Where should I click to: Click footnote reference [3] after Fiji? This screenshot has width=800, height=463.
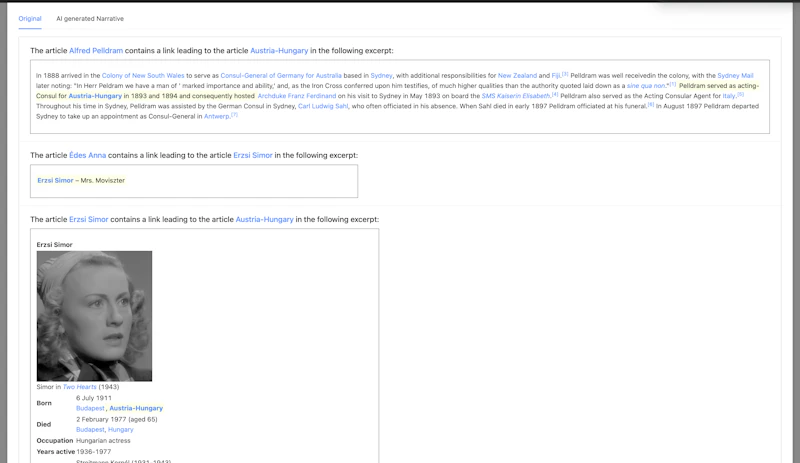565,74
